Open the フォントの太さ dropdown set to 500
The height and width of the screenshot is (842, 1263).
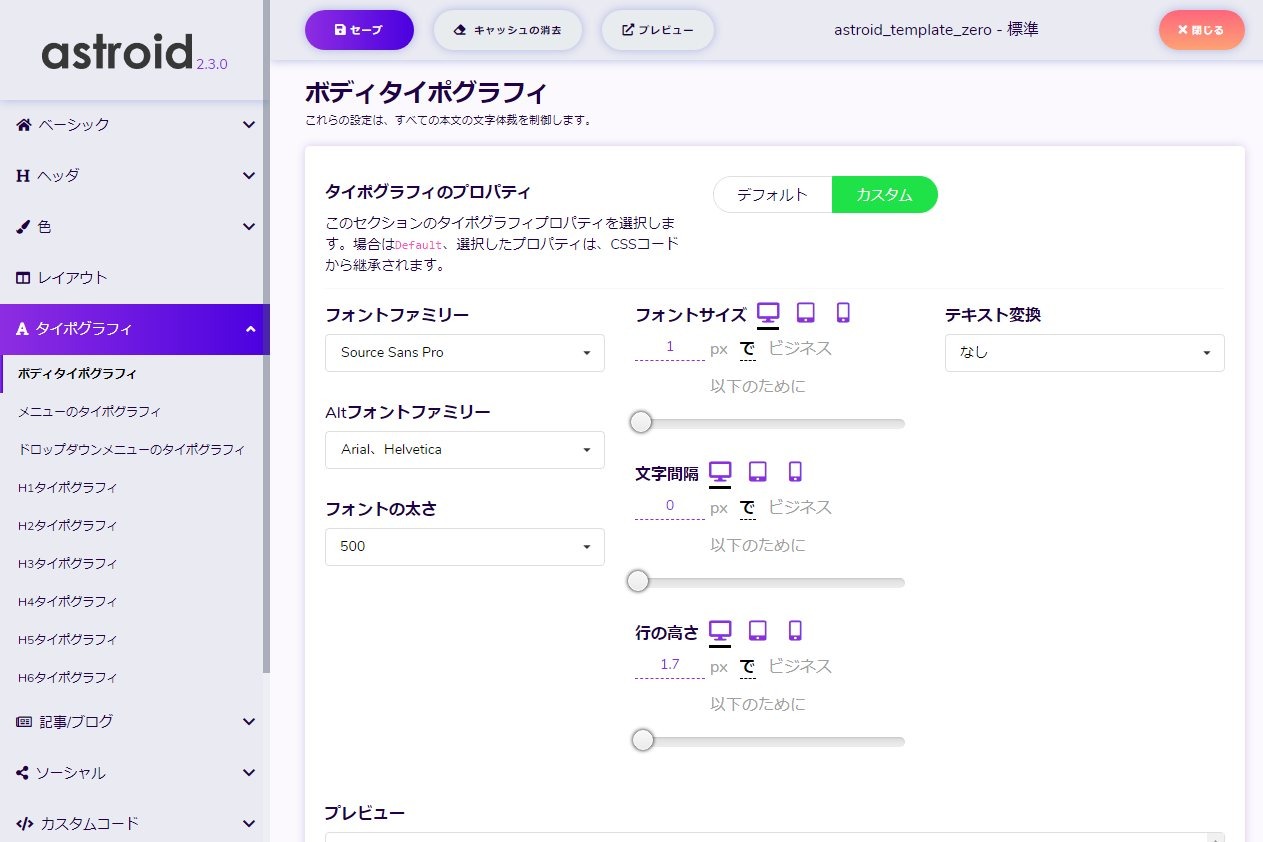point(464,547)
